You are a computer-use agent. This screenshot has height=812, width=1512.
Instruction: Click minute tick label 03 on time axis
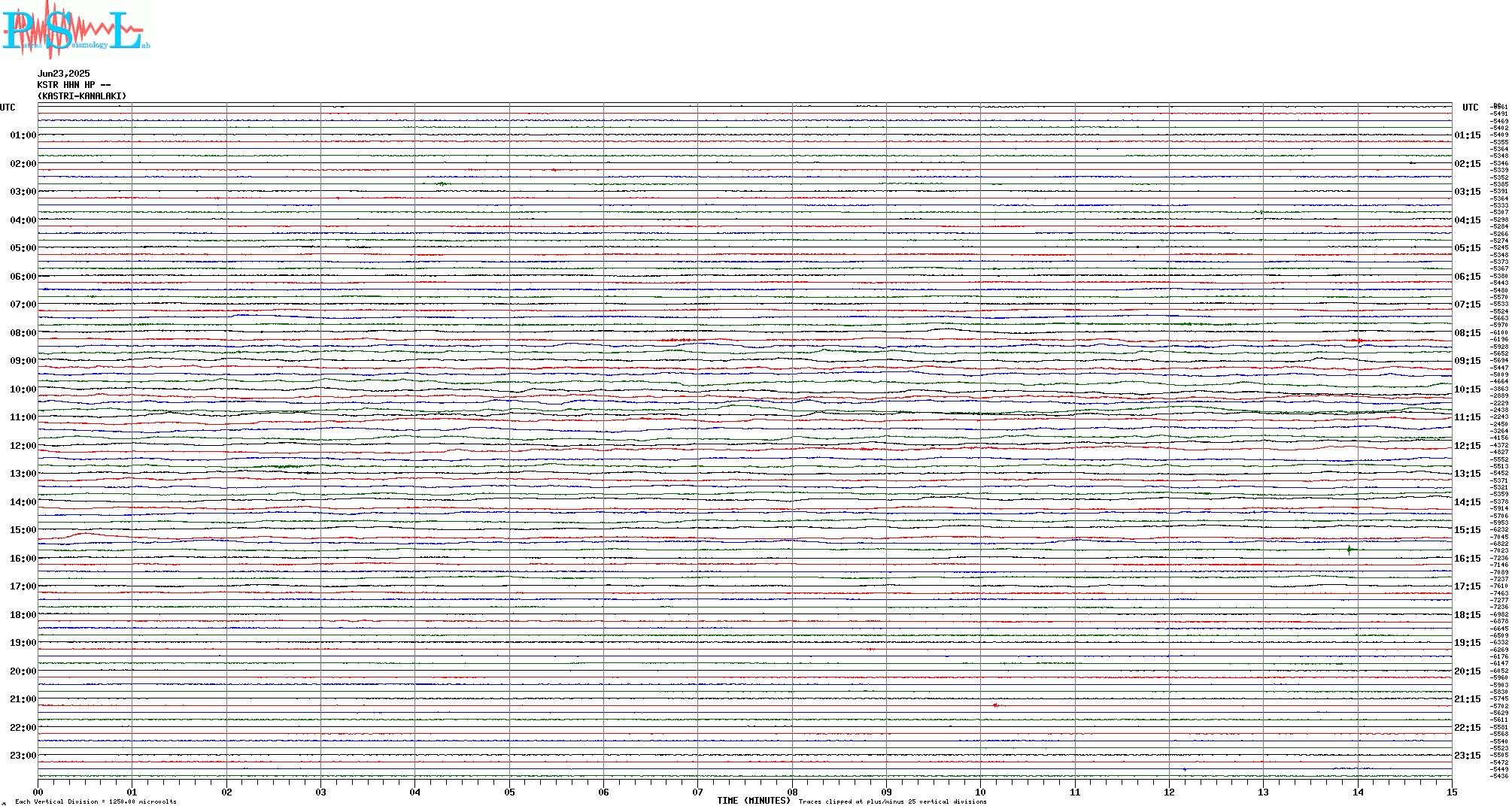coord(321,792)
